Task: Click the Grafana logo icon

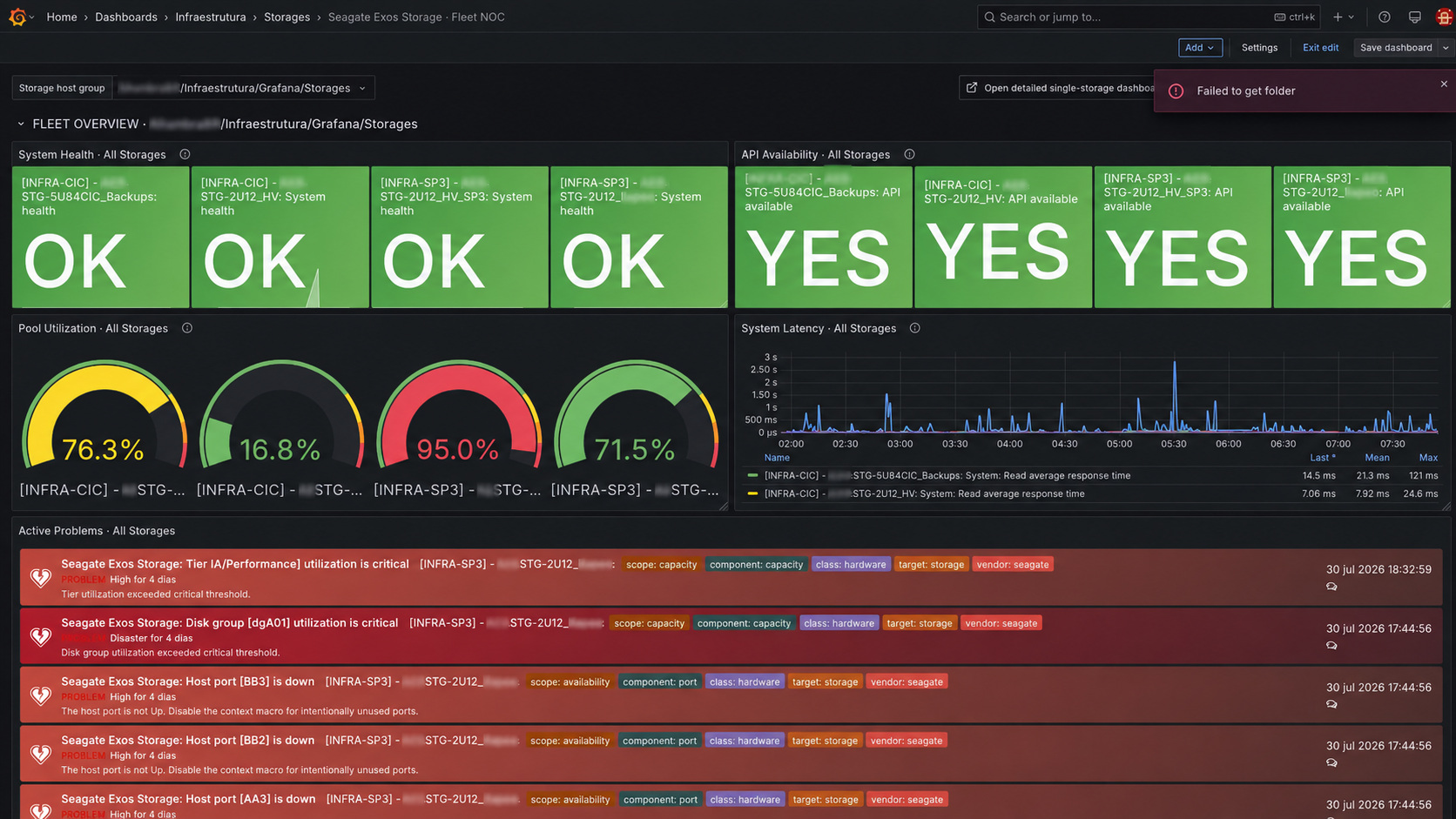Action: coord(17,17)
